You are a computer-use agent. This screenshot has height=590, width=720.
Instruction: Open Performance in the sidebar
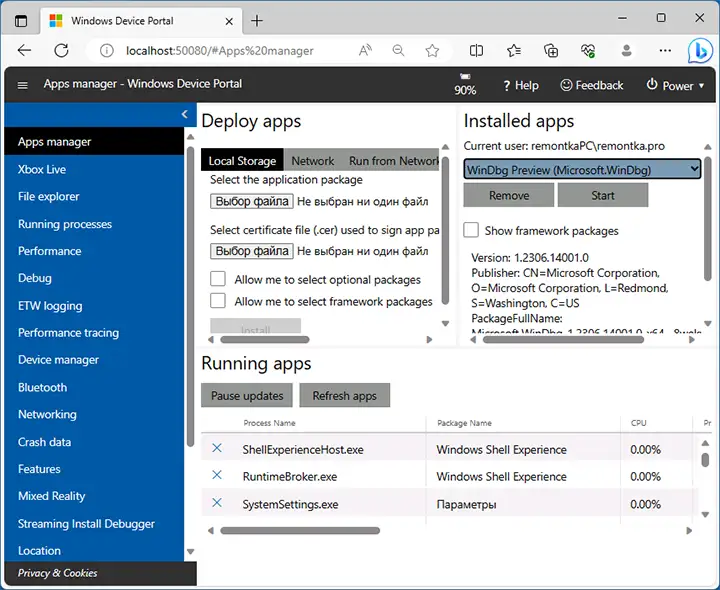point(94,251)
